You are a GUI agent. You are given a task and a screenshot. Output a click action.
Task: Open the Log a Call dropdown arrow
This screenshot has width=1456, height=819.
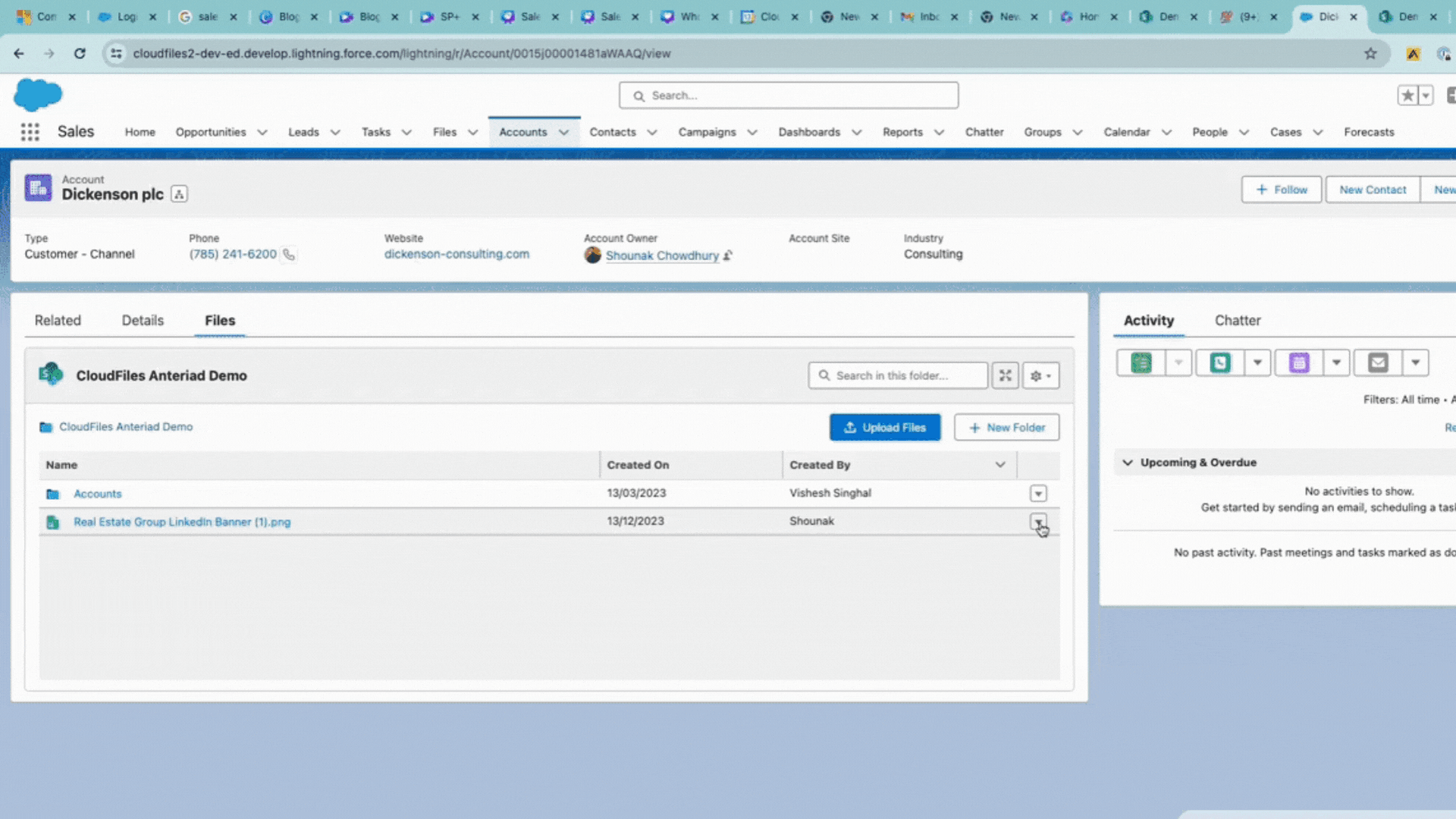tap(1257, 362)
